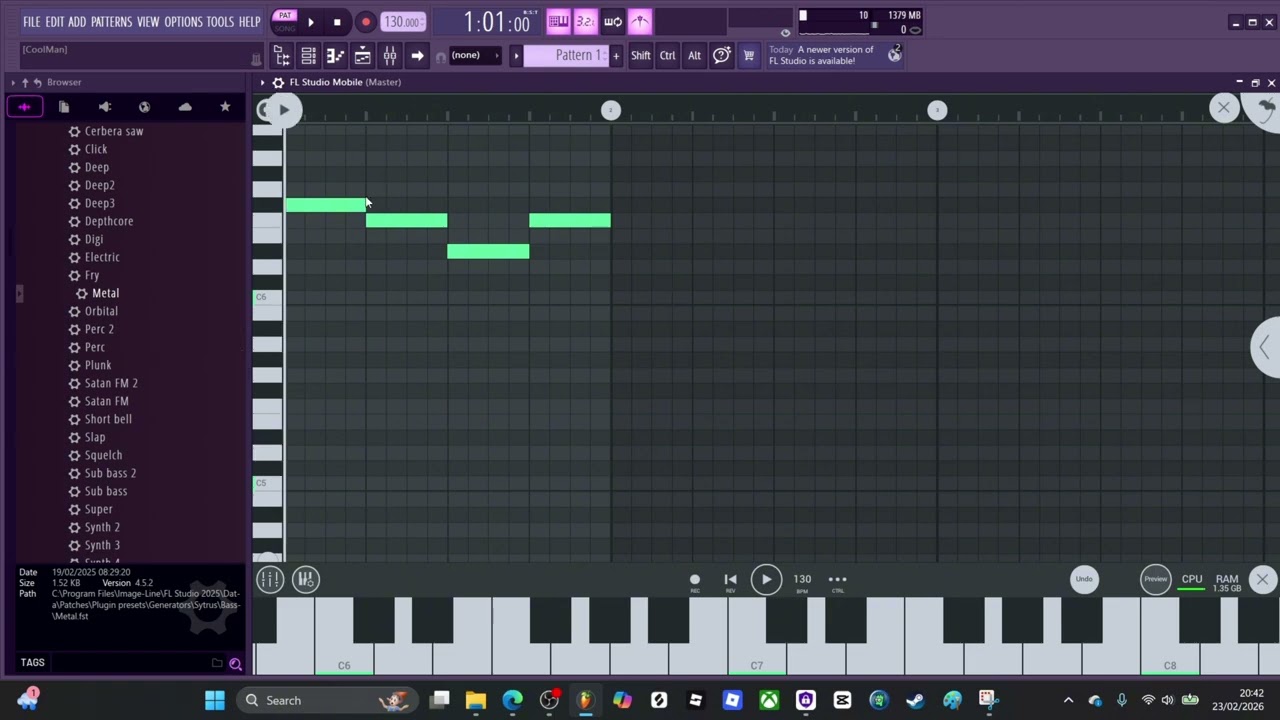This screenshot has width=1280, height=720.
Task: Open the help chat question icon
Action: [x=721, y=56]
